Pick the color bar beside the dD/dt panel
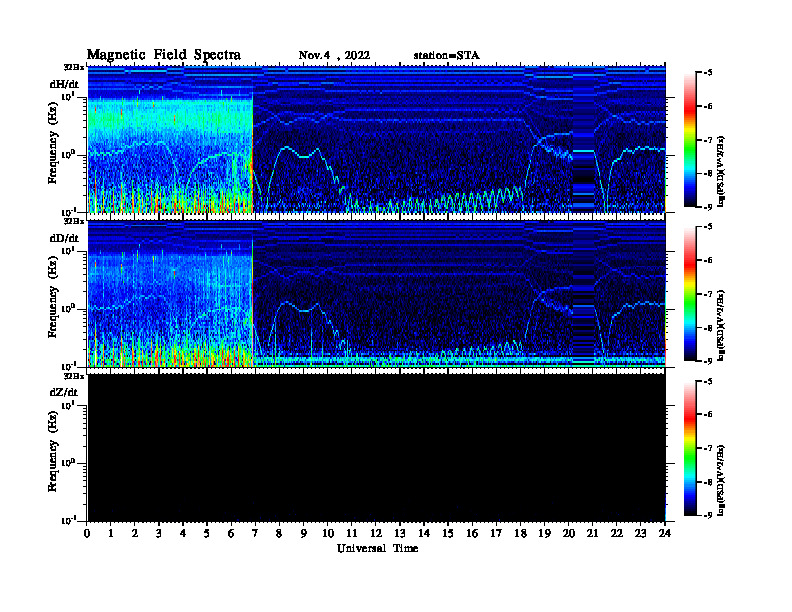The image size is (792, 612). (x=690, y=294)
